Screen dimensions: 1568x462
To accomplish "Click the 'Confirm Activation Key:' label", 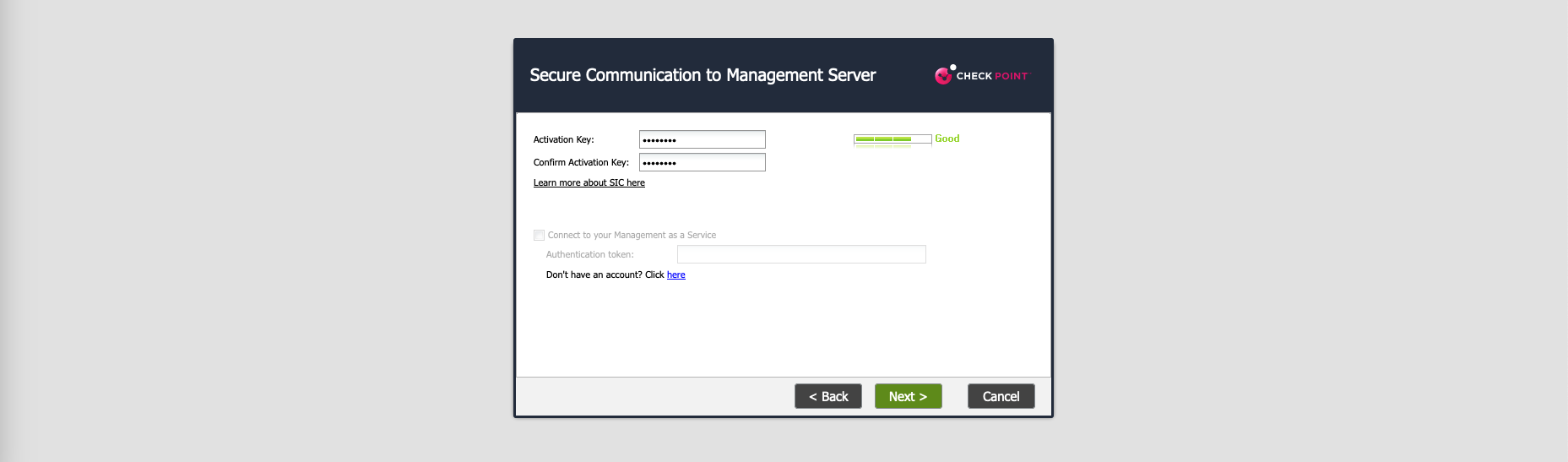I will pyautogui.click(x=581, y=162).
